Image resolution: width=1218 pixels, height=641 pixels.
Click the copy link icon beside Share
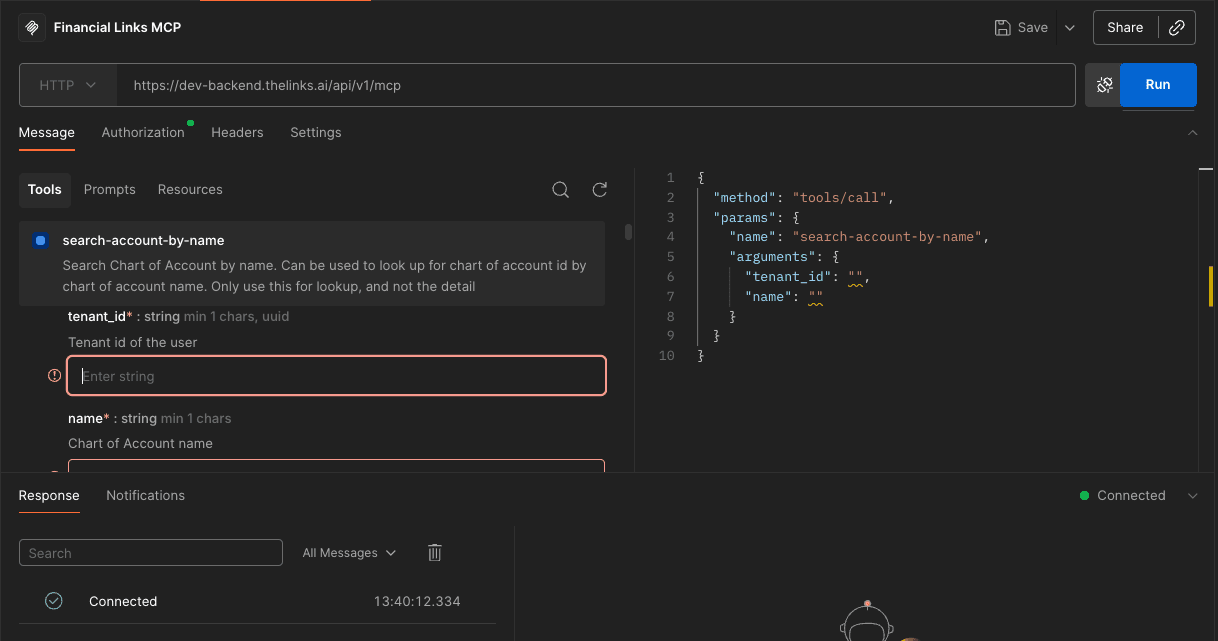click(1177, 27)
